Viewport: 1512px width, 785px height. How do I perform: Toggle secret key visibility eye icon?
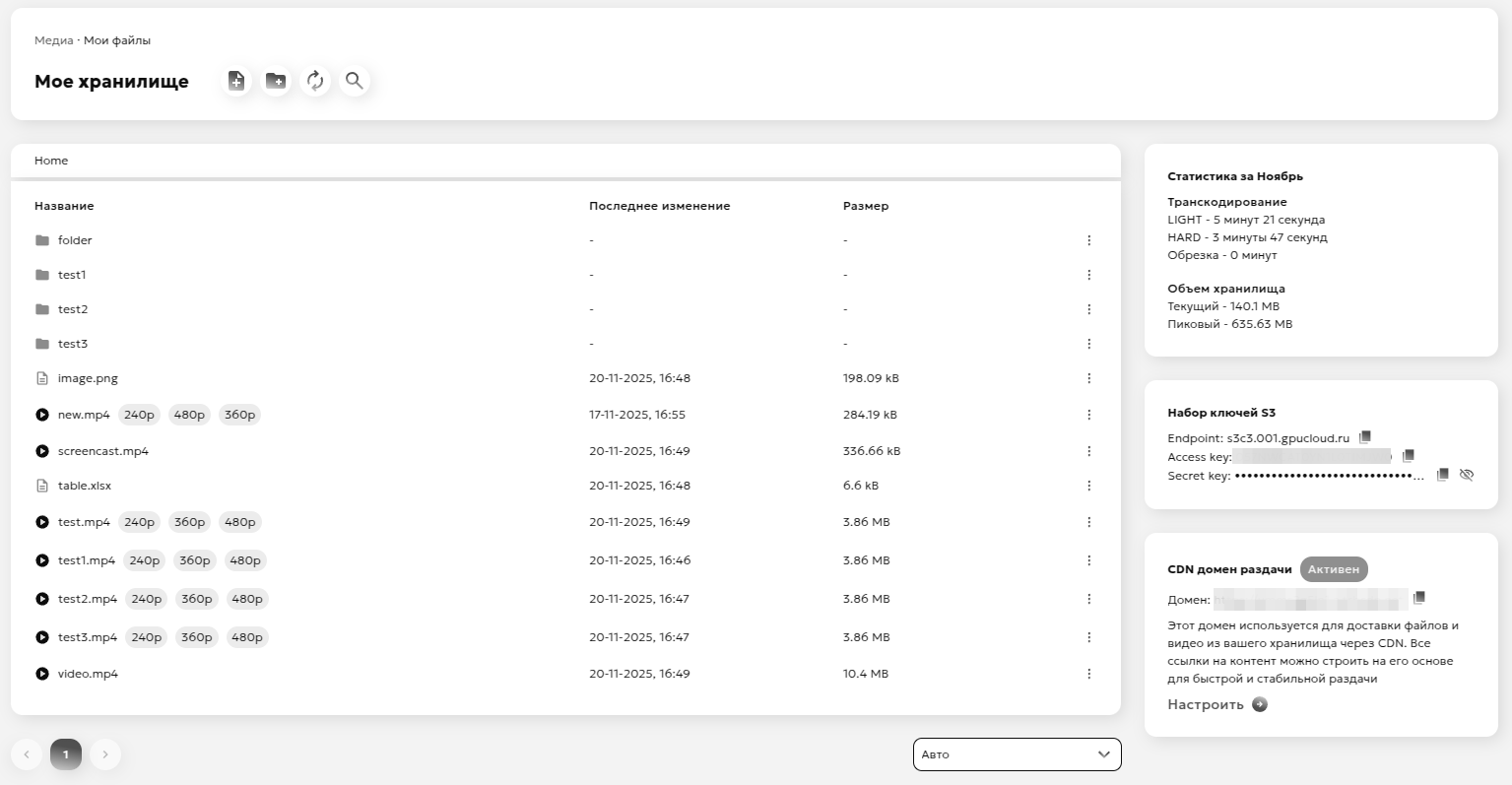(x=1467, y=475)
